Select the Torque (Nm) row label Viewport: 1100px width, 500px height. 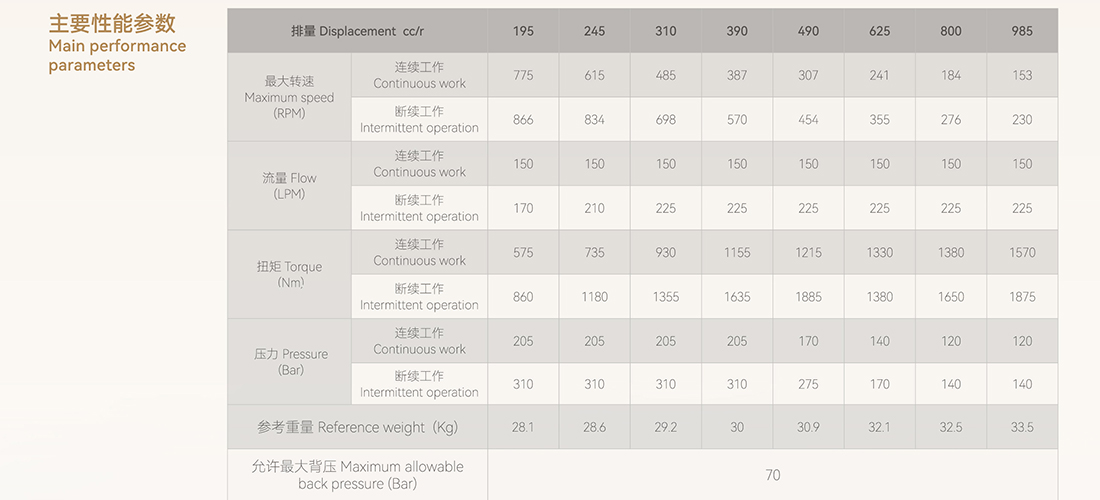(x=289, y=274)
